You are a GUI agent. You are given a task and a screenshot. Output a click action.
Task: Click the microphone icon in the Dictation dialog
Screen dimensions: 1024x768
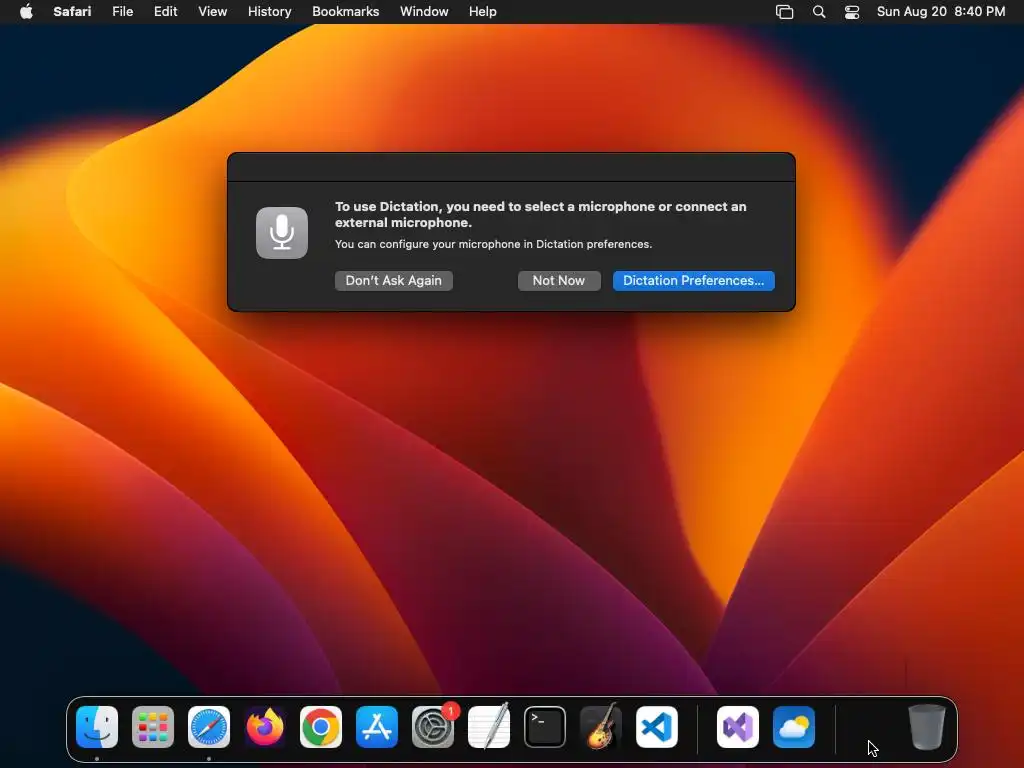282,233
